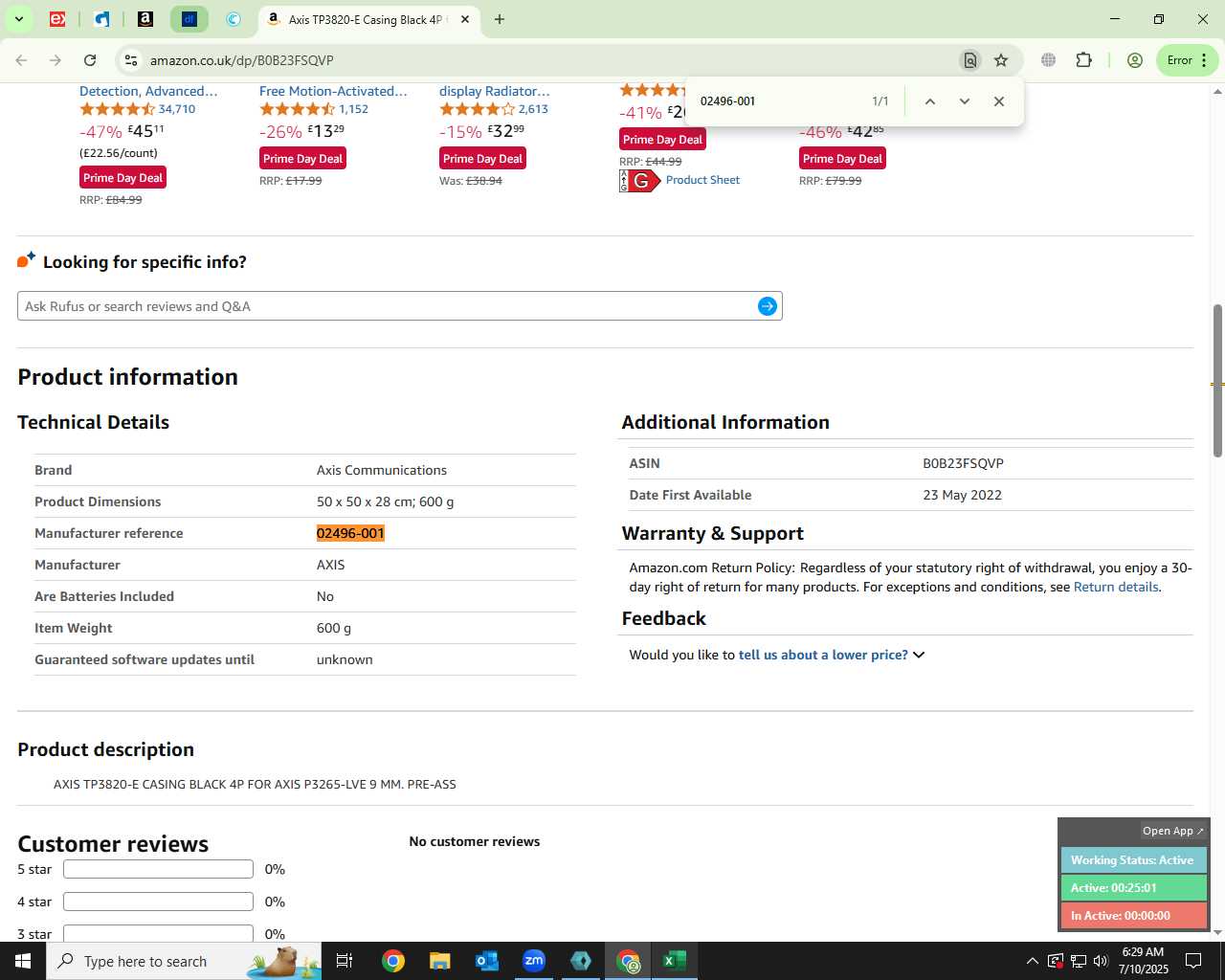1225x980 pixels.
Task: Open the volume control in tray
Action: 1101,961
